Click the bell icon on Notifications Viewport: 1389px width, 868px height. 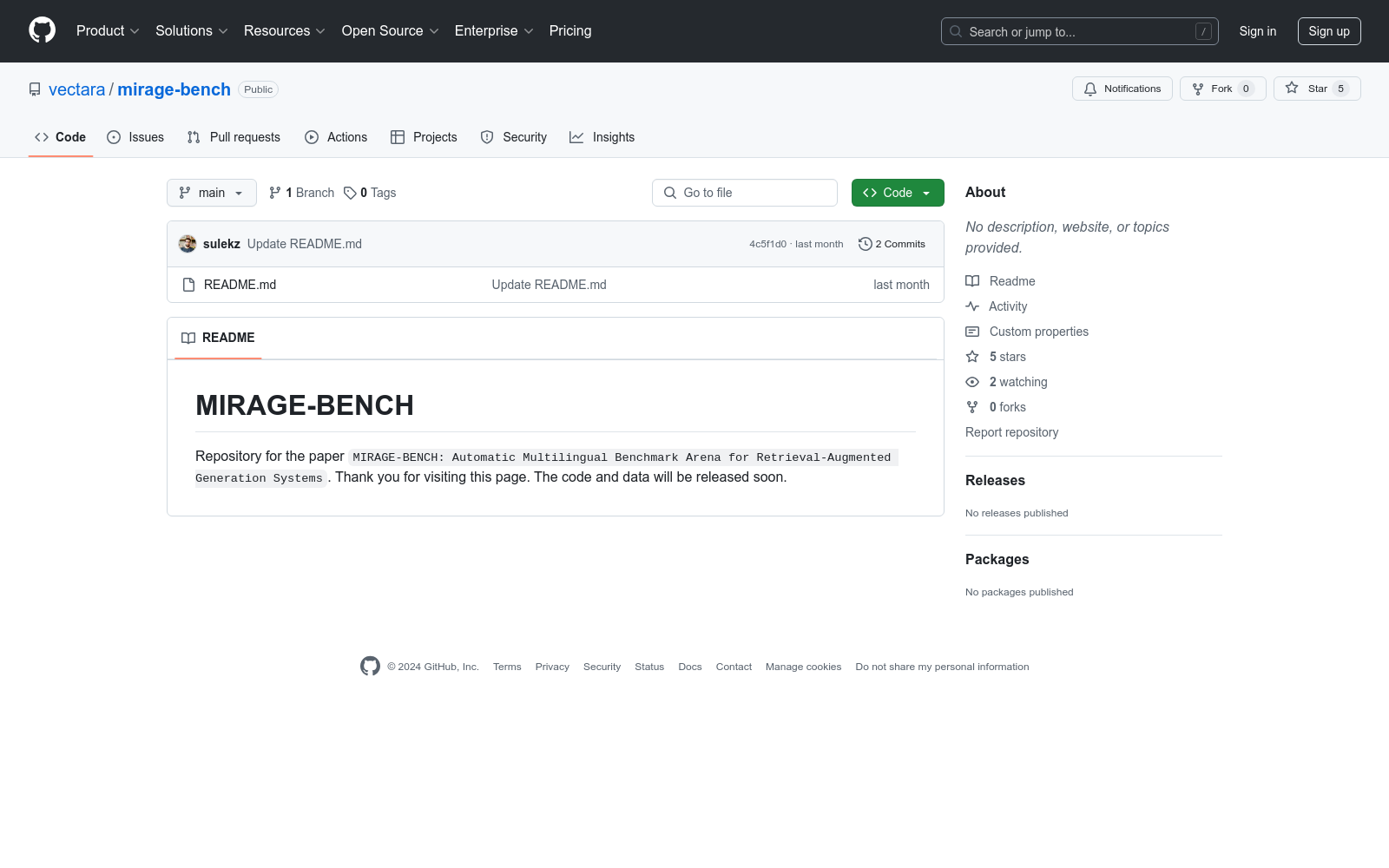pyautogui.click(x=1090, y=89)
